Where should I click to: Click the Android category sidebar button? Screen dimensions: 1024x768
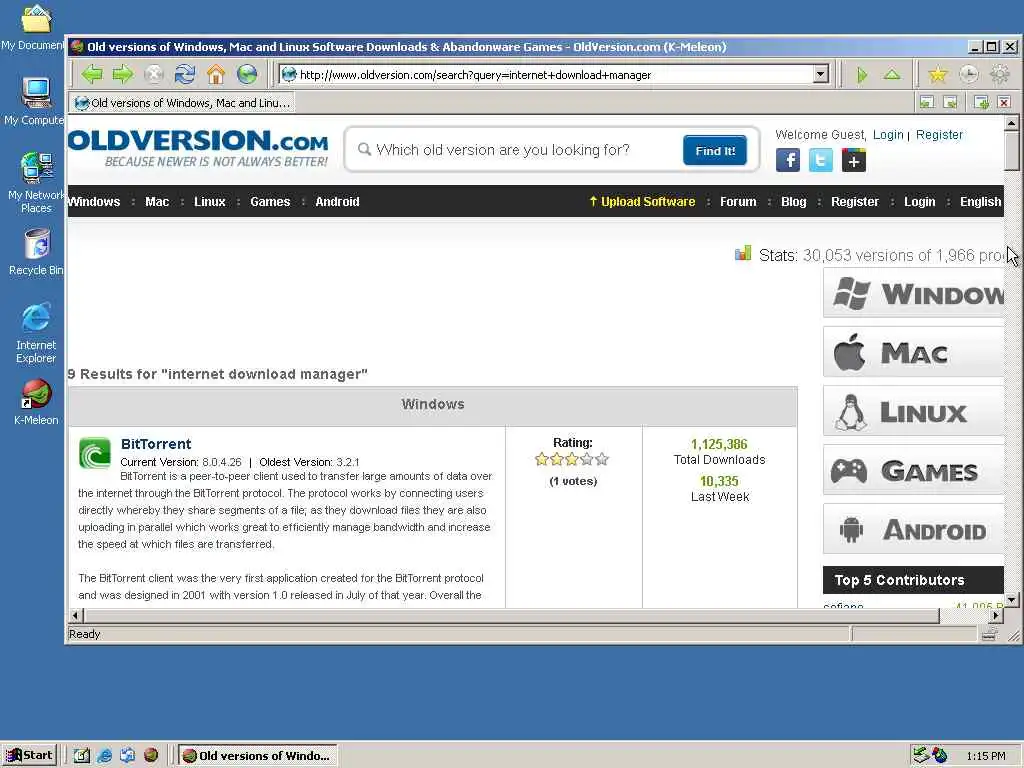pos(914,530)
